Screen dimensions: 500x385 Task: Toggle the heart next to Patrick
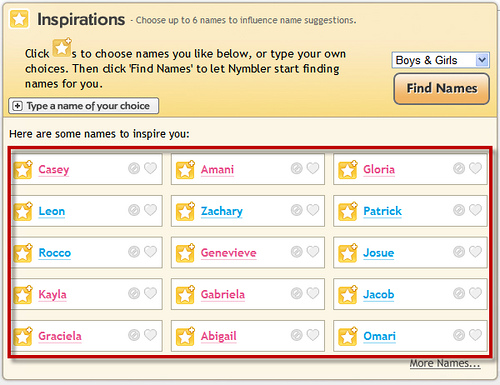pos(475,210)
